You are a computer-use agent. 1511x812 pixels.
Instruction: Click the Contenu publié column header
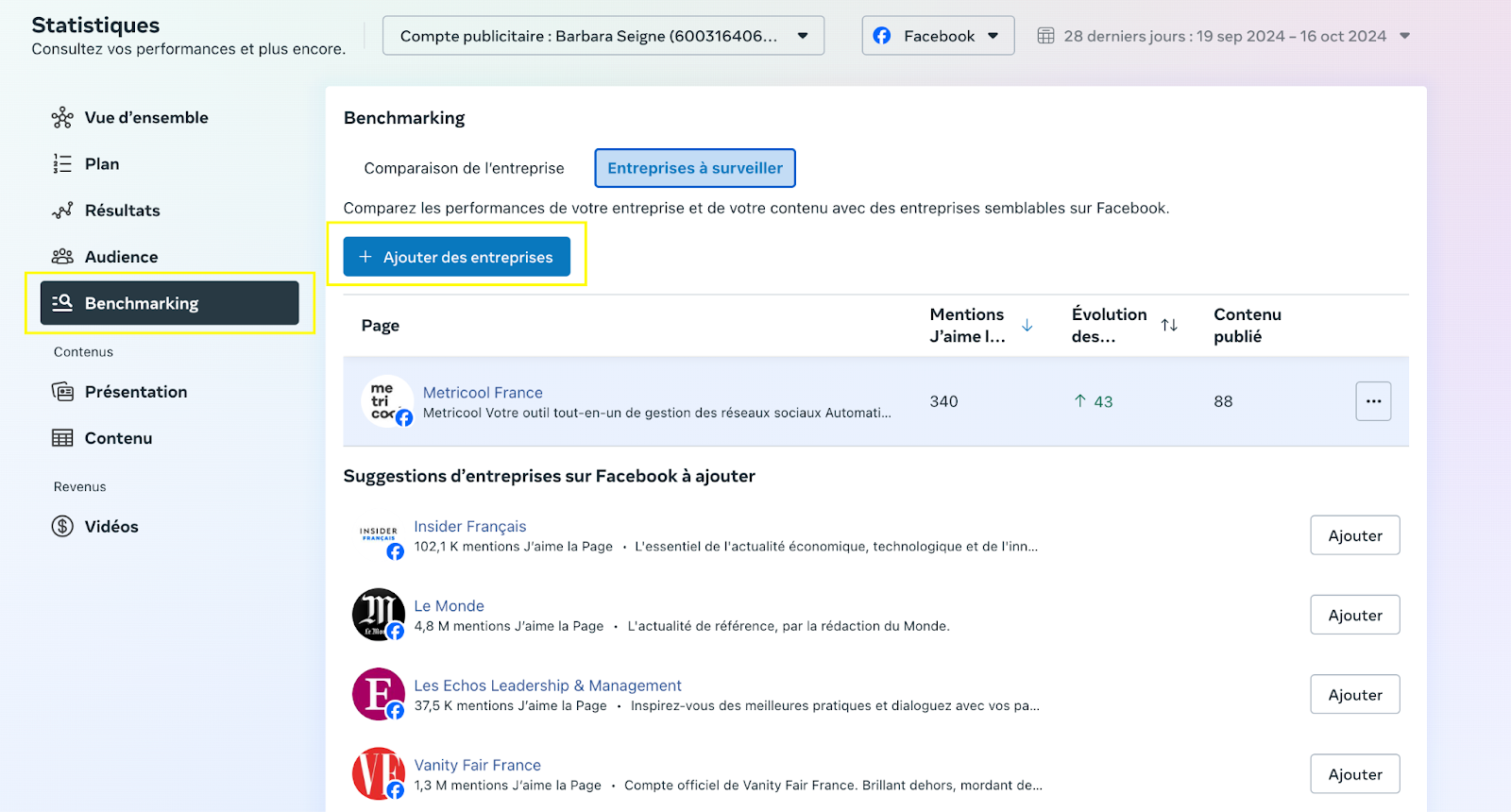(x=1248, y=325)
